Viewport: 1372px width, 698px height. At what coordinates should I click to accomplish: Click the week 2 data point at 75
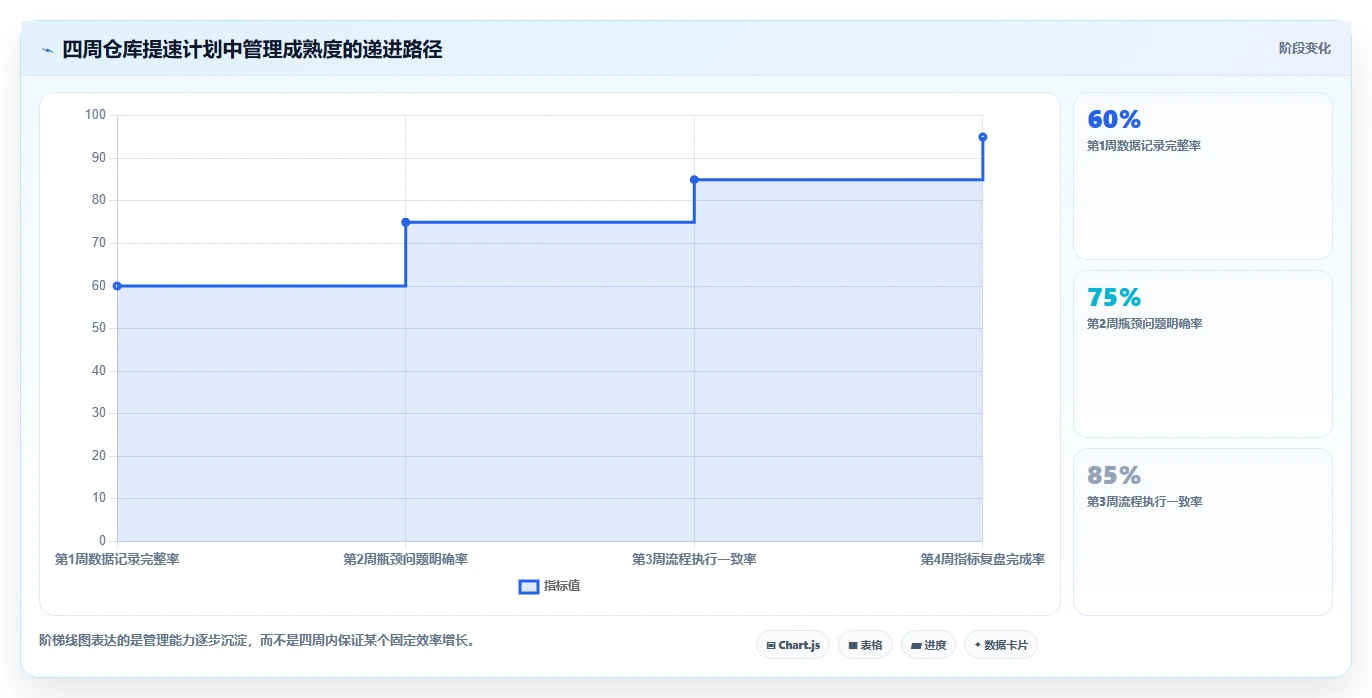405,222
